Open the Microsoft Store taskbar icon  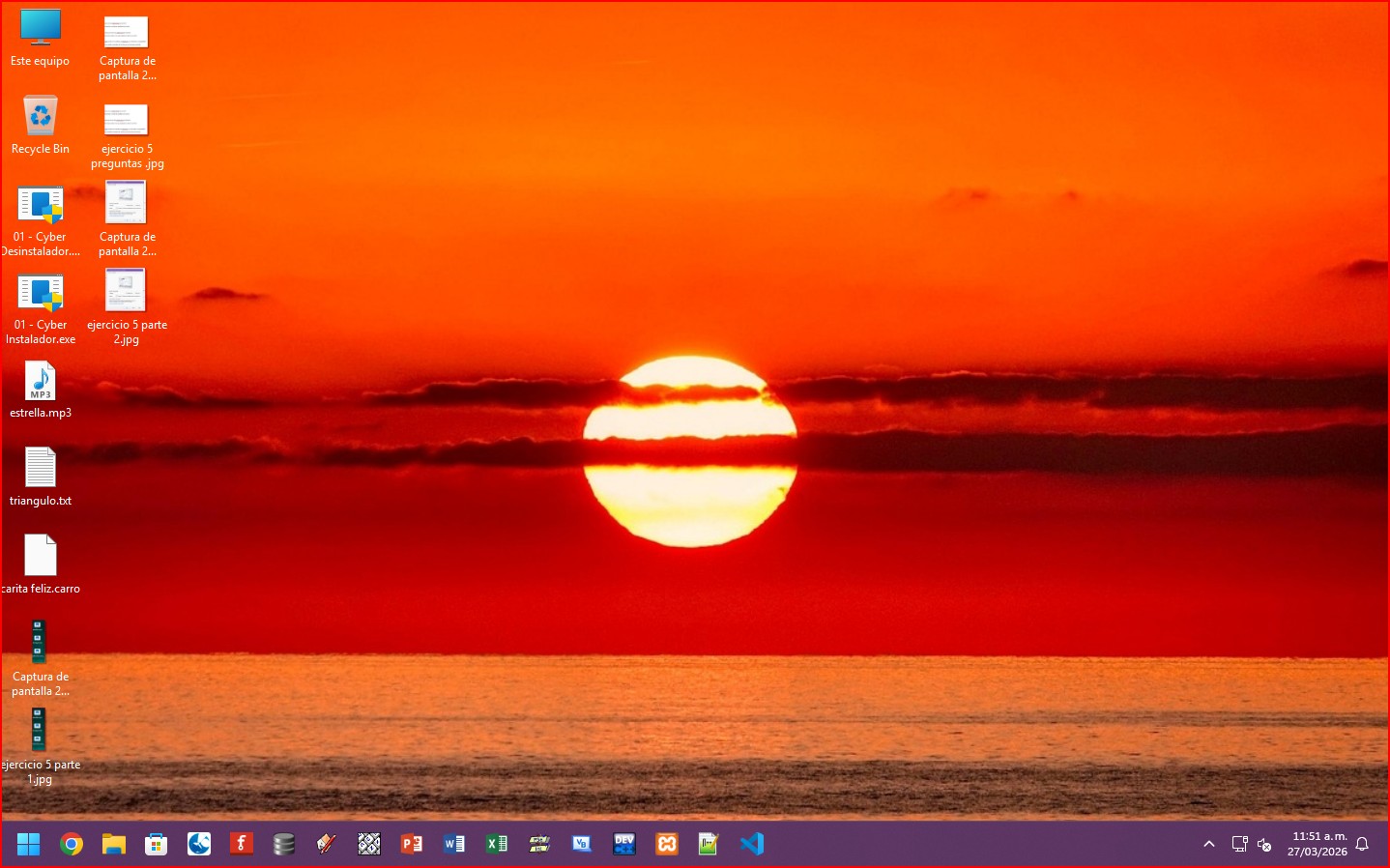tap(156, 844)
